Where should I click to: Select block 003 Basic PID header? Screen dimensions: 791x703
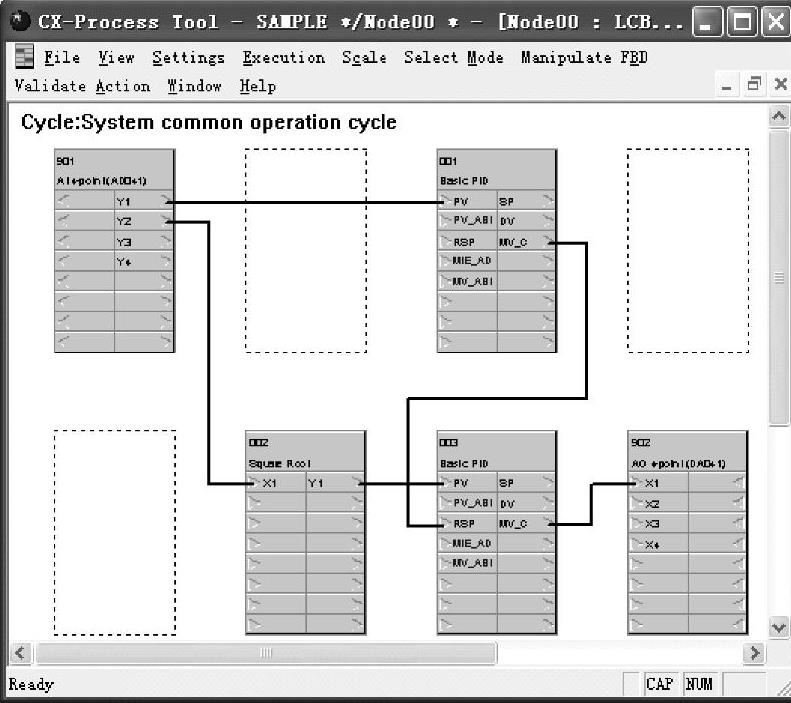click(497, 452)
